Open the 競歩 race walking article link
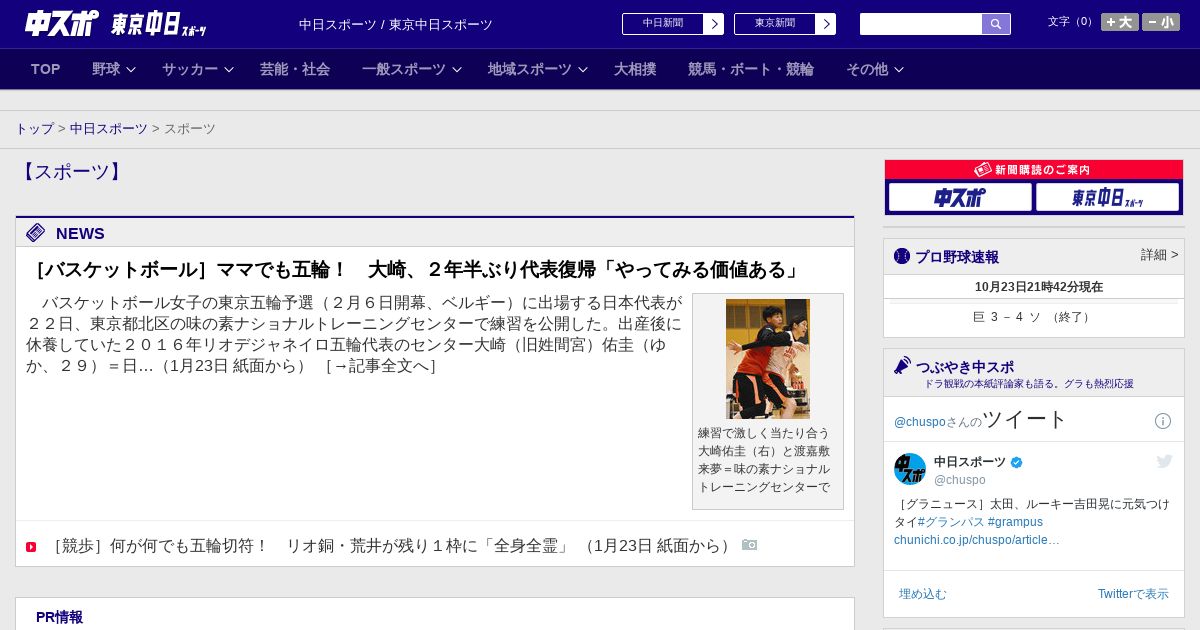 (390, 546)
